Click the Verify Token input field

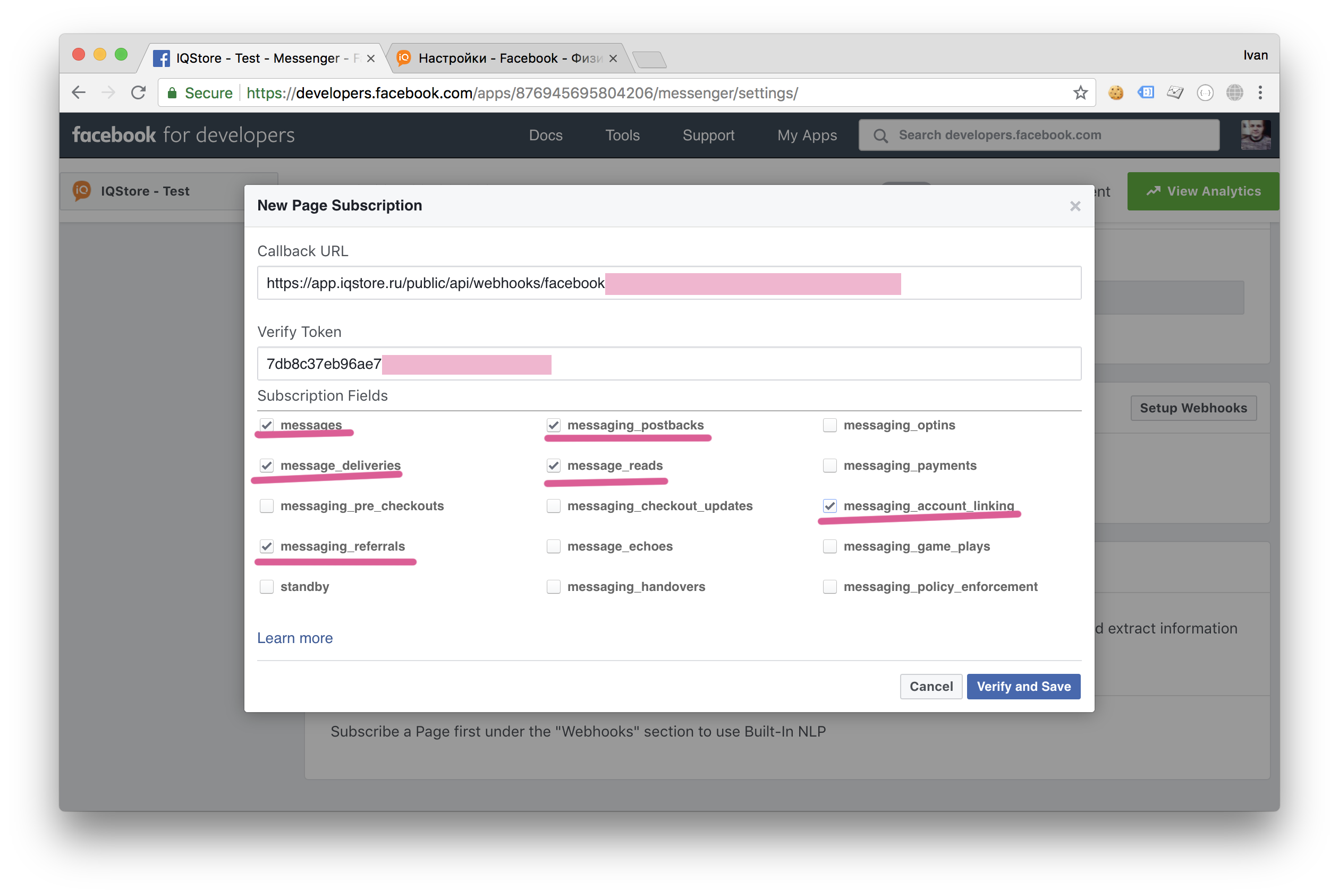(x=669, y=364)
